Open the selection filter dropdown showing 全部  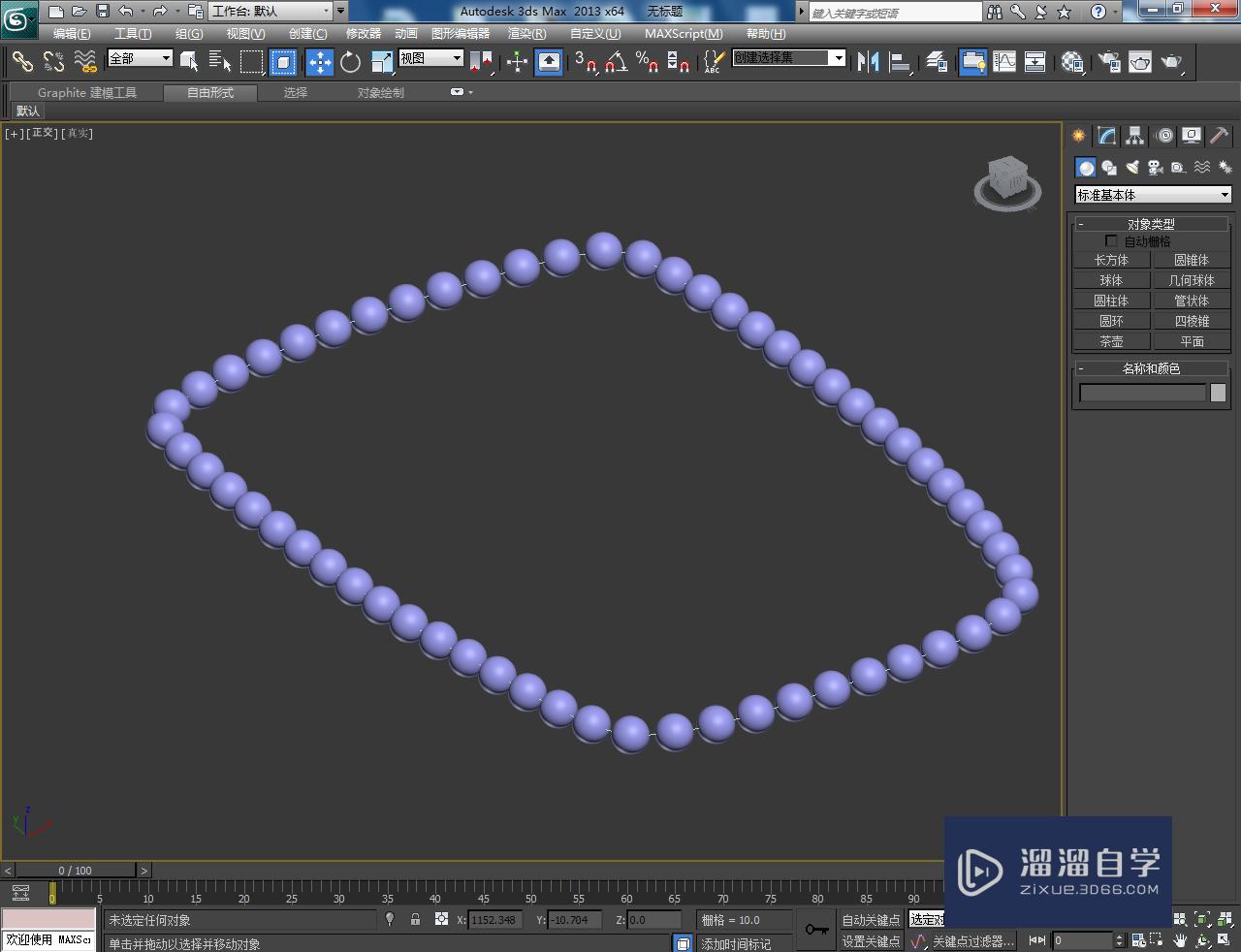(x=140, y=58)
